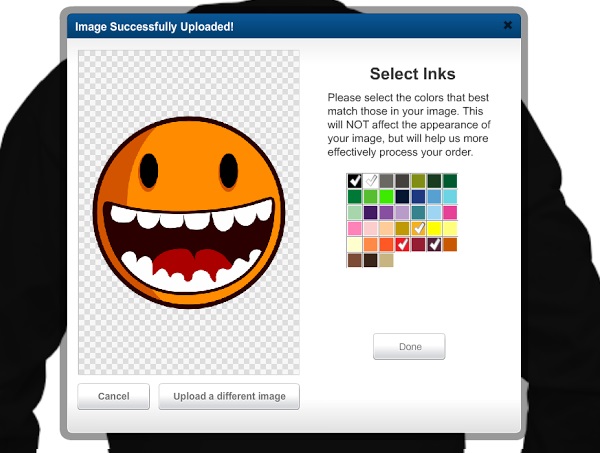Choose the cream ink swatch
600x453 pixels.
click(x=354, y=244)
